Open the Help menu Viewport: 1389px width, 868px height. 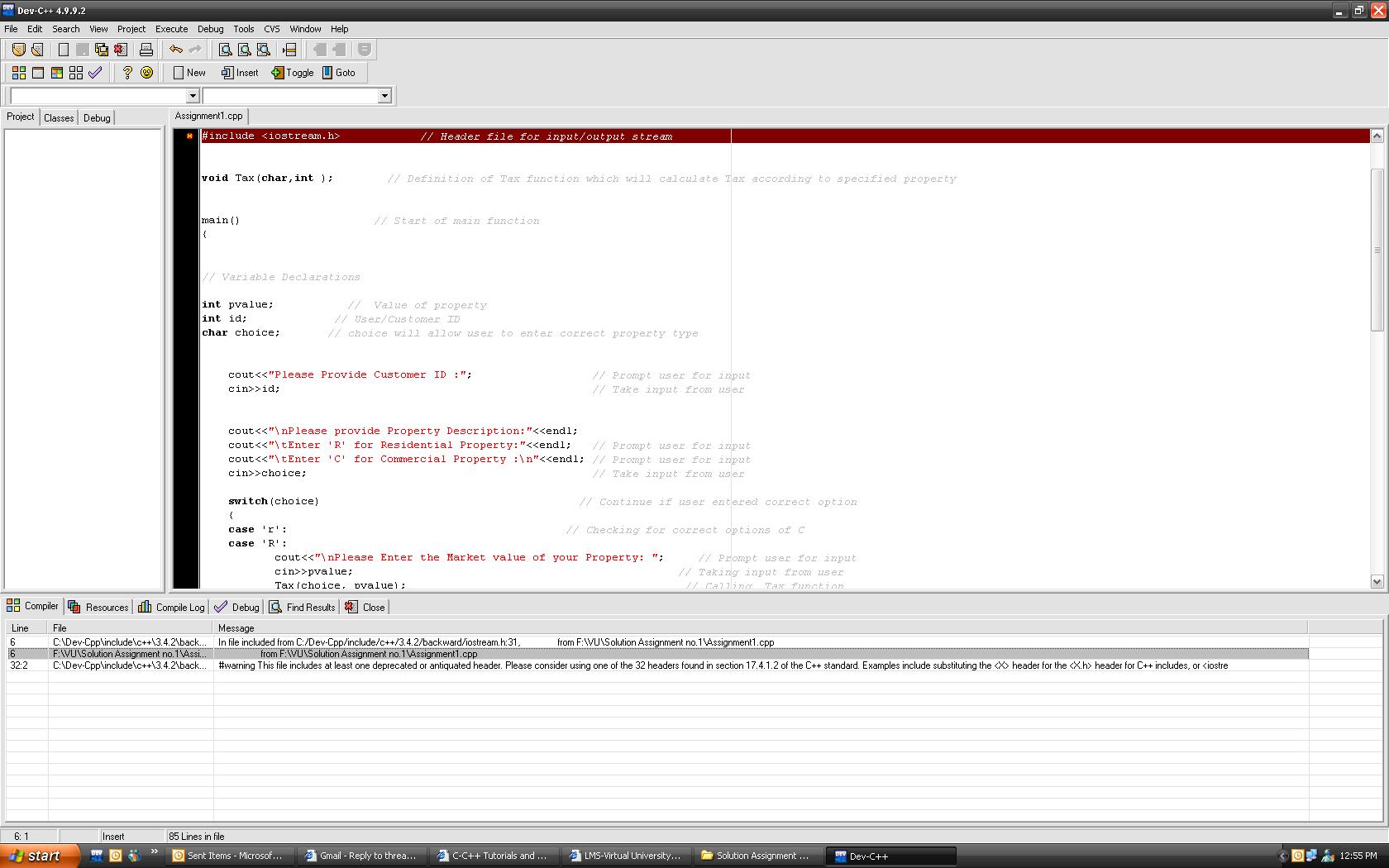[x=340, y=29]
